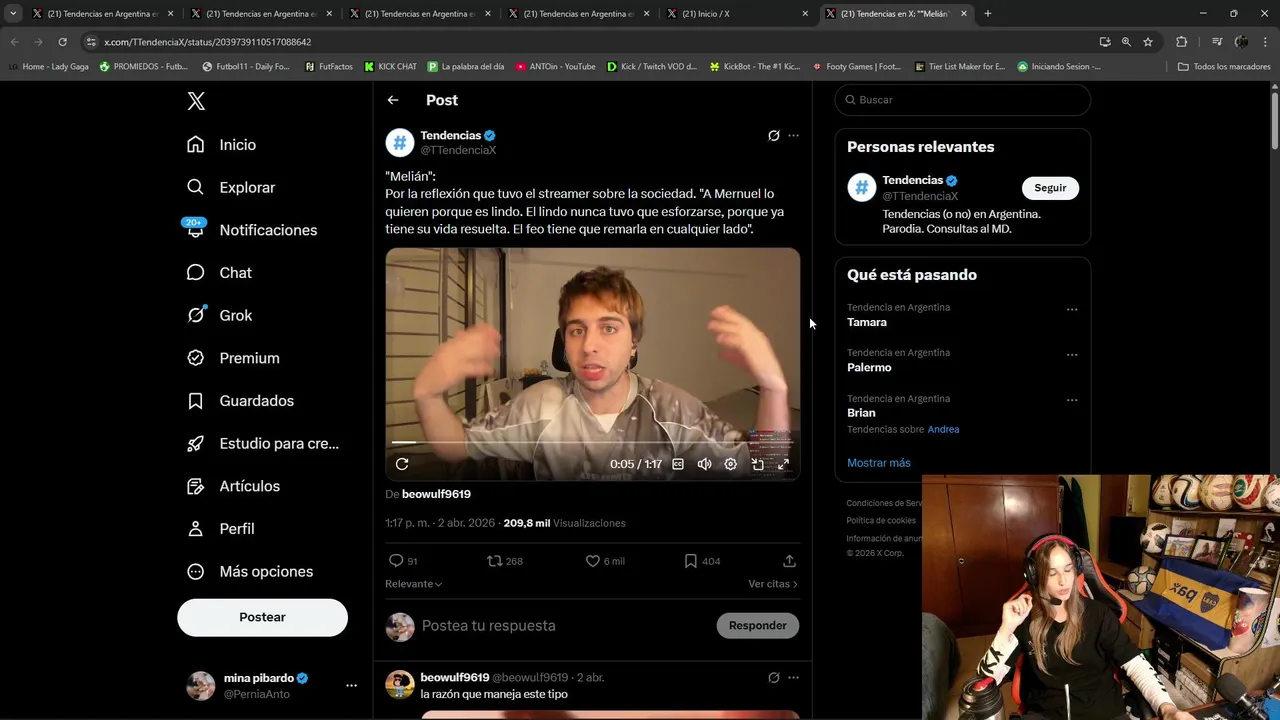Open Tendencias avatar on post
Viewport: 1280px width, 720px height.
coord(400,143)
